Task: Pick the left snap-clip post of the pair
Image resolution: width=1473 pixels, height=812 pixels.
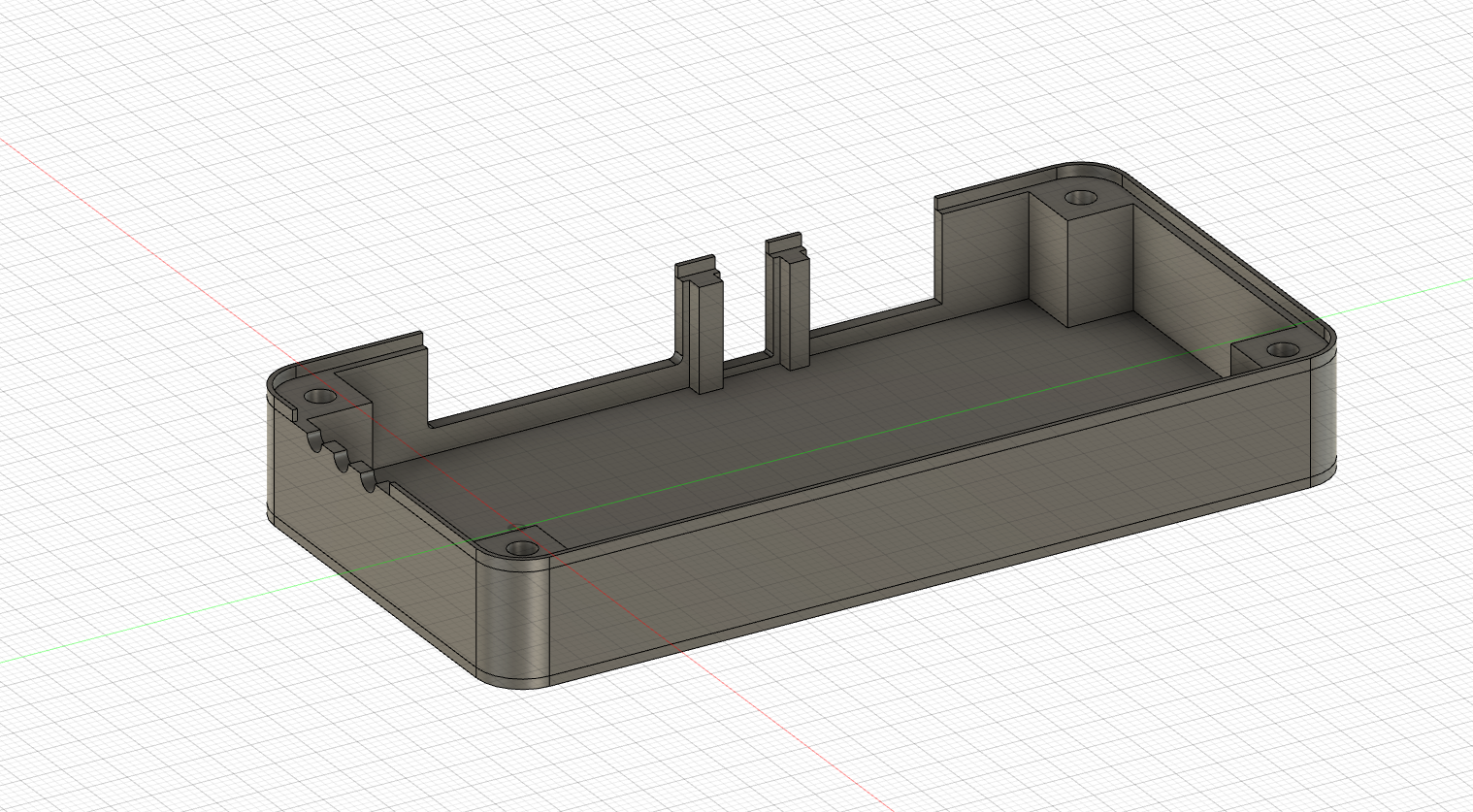Action: pos(701,325)
